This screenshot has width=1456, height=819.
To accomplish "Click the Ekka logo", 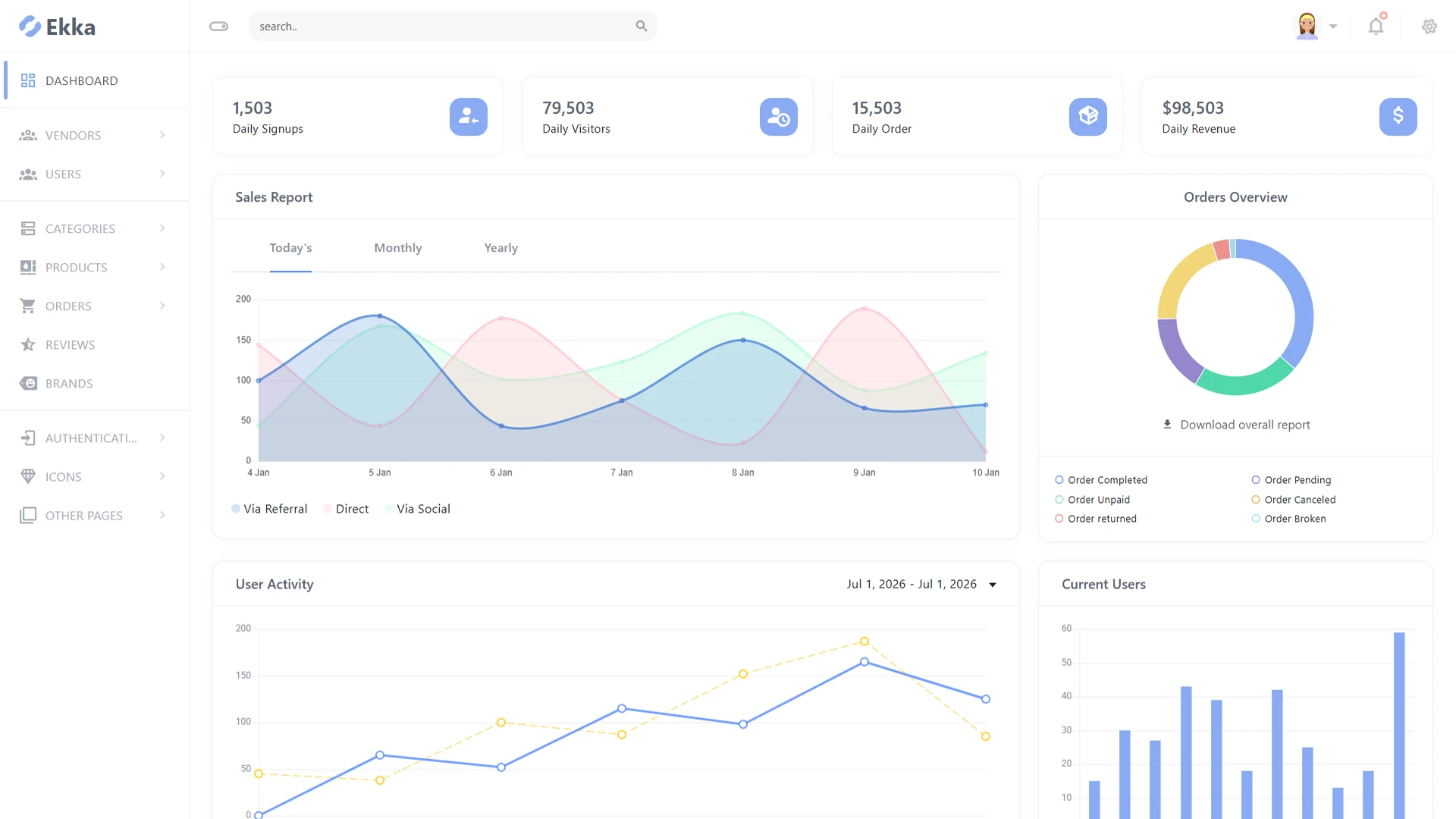I will pyautogui.click(x=57, y=27).
